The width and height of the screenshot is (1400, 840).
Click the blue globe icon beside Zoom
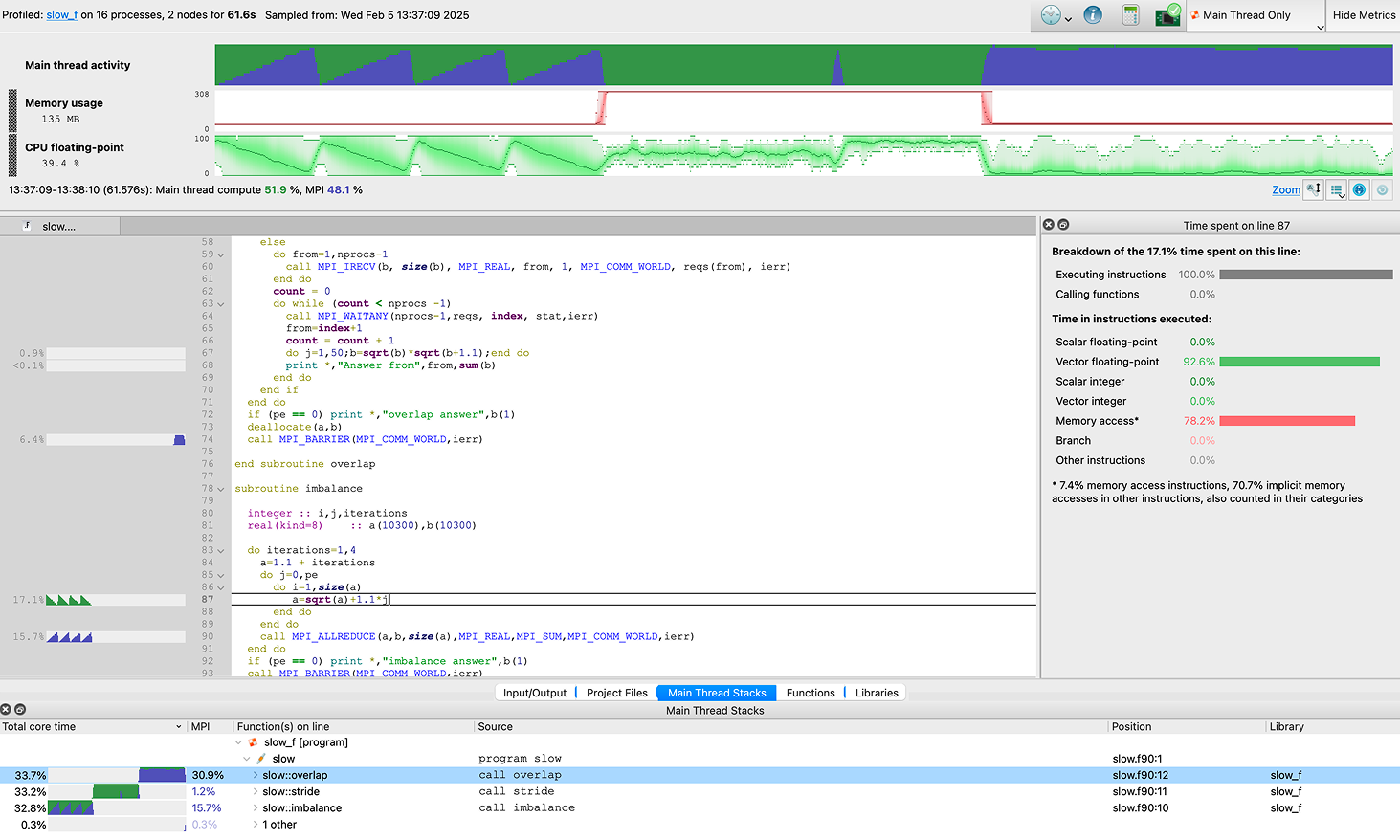click(1359, 189)
